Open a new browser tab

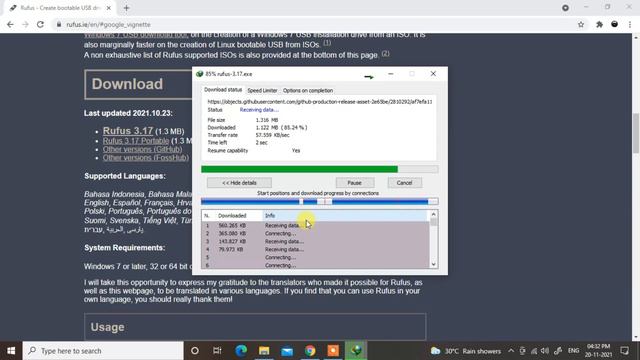click(126, 8)
